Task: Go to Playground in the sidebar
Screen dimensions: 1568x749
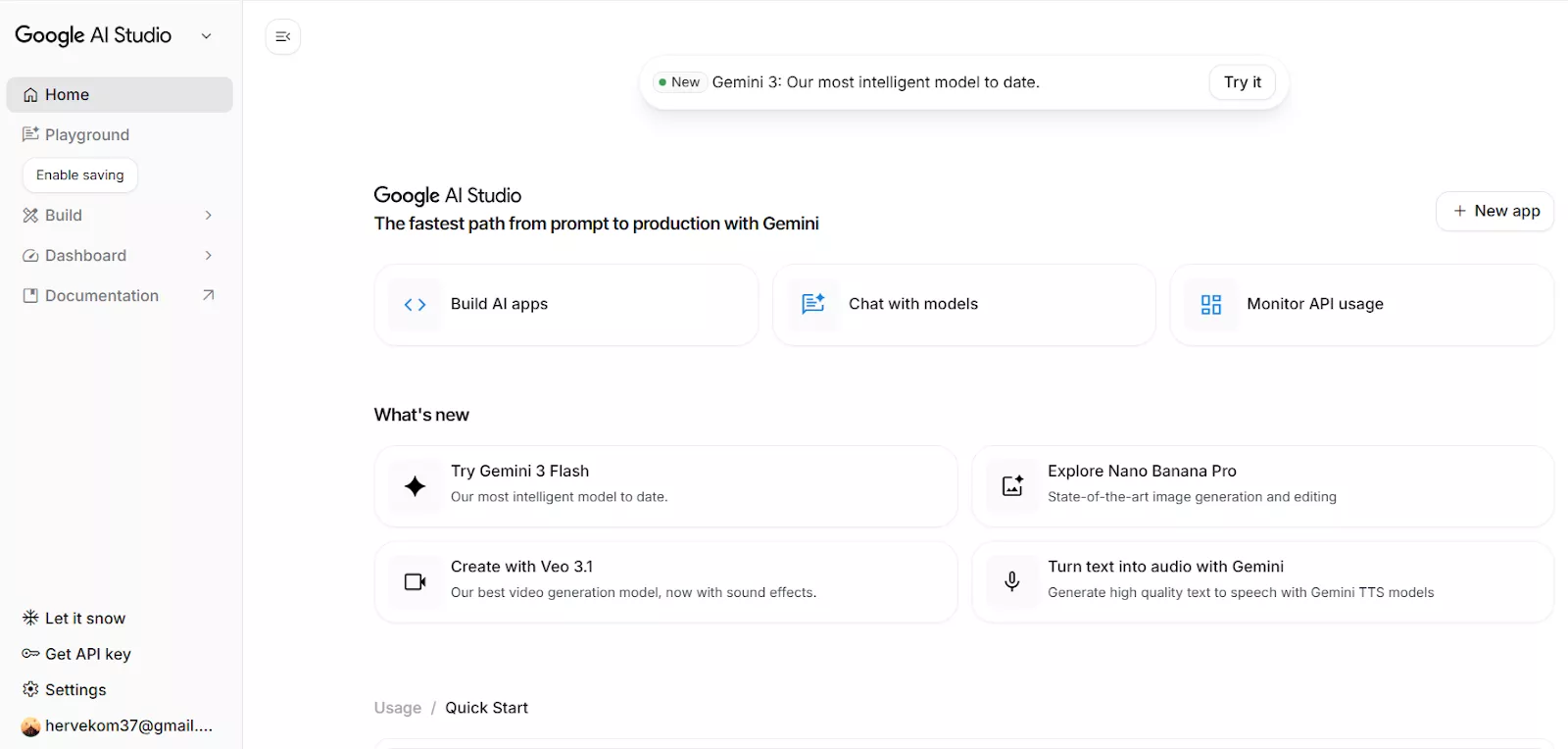Action: coord(86,135)
